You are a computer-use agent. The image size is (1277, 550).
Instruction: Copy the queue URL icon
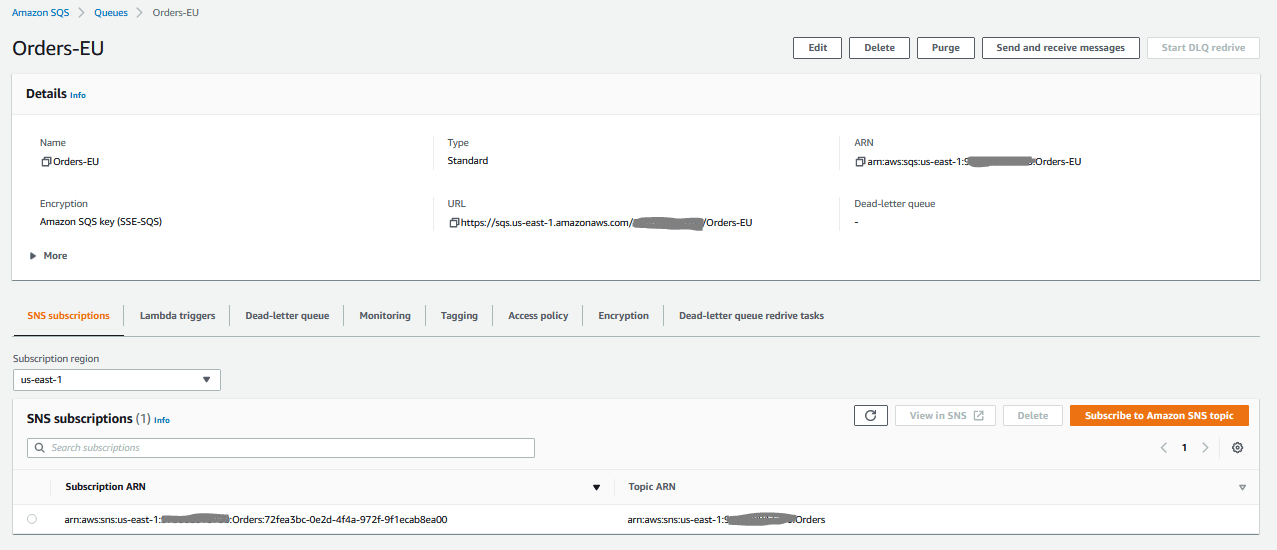tap(454, 222)
